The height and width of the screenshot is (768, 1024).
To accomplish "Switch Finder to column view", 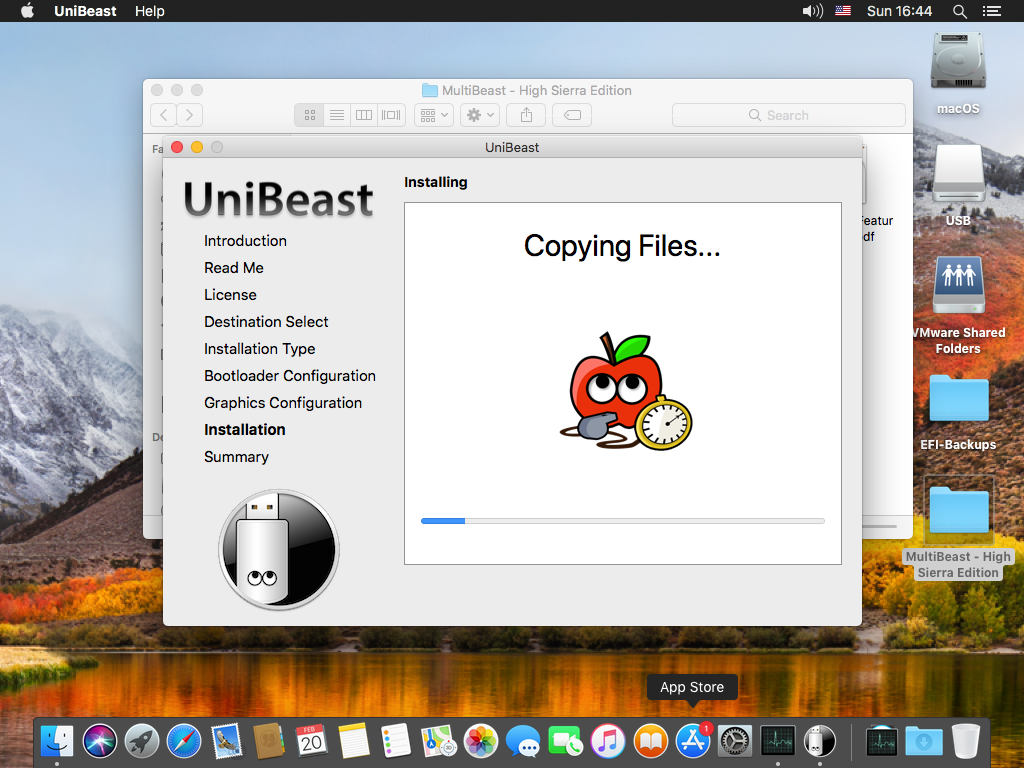I will (364, 115).
